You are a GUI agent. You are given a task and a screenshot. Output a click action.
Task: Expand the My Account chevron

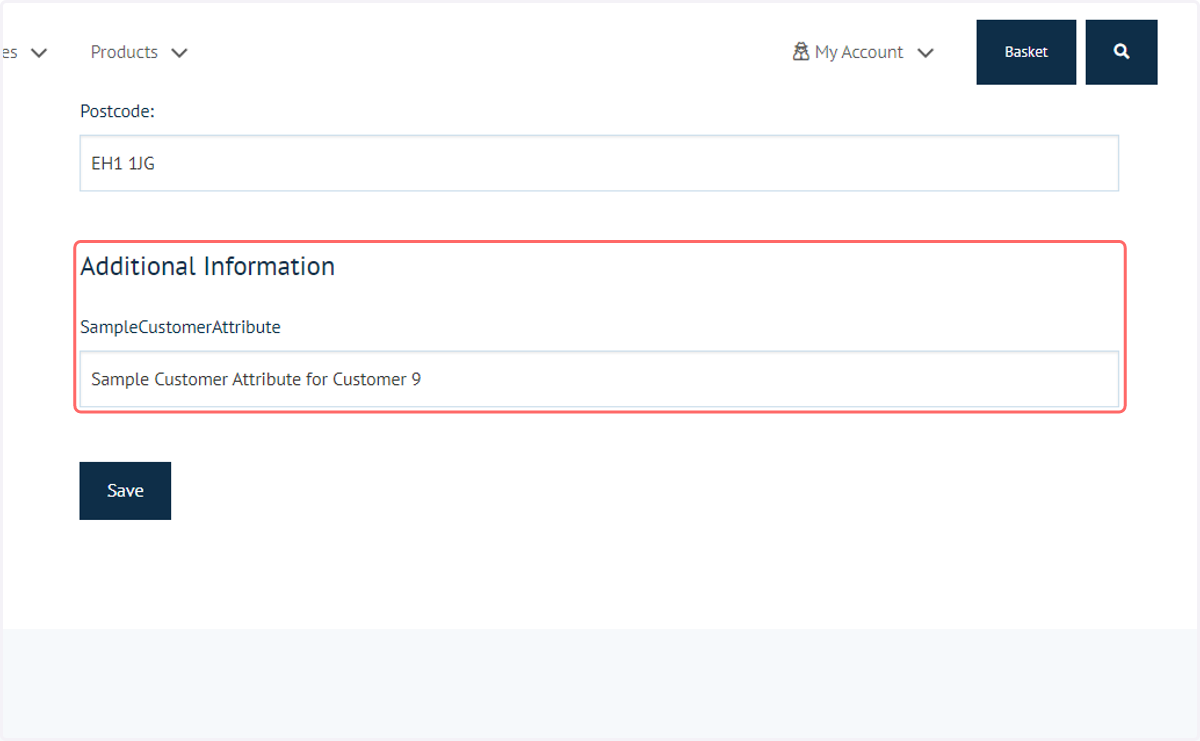(x=925, y=53)
